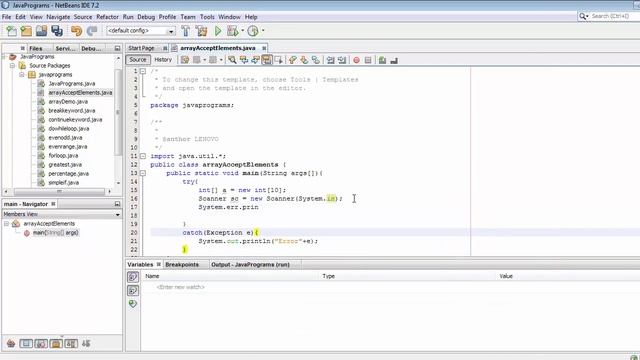The height and width of the screenshot is (360, 640).
Task: Click the Shift Line Right icon
Action: pyautogui.click(x=342, y=60)
